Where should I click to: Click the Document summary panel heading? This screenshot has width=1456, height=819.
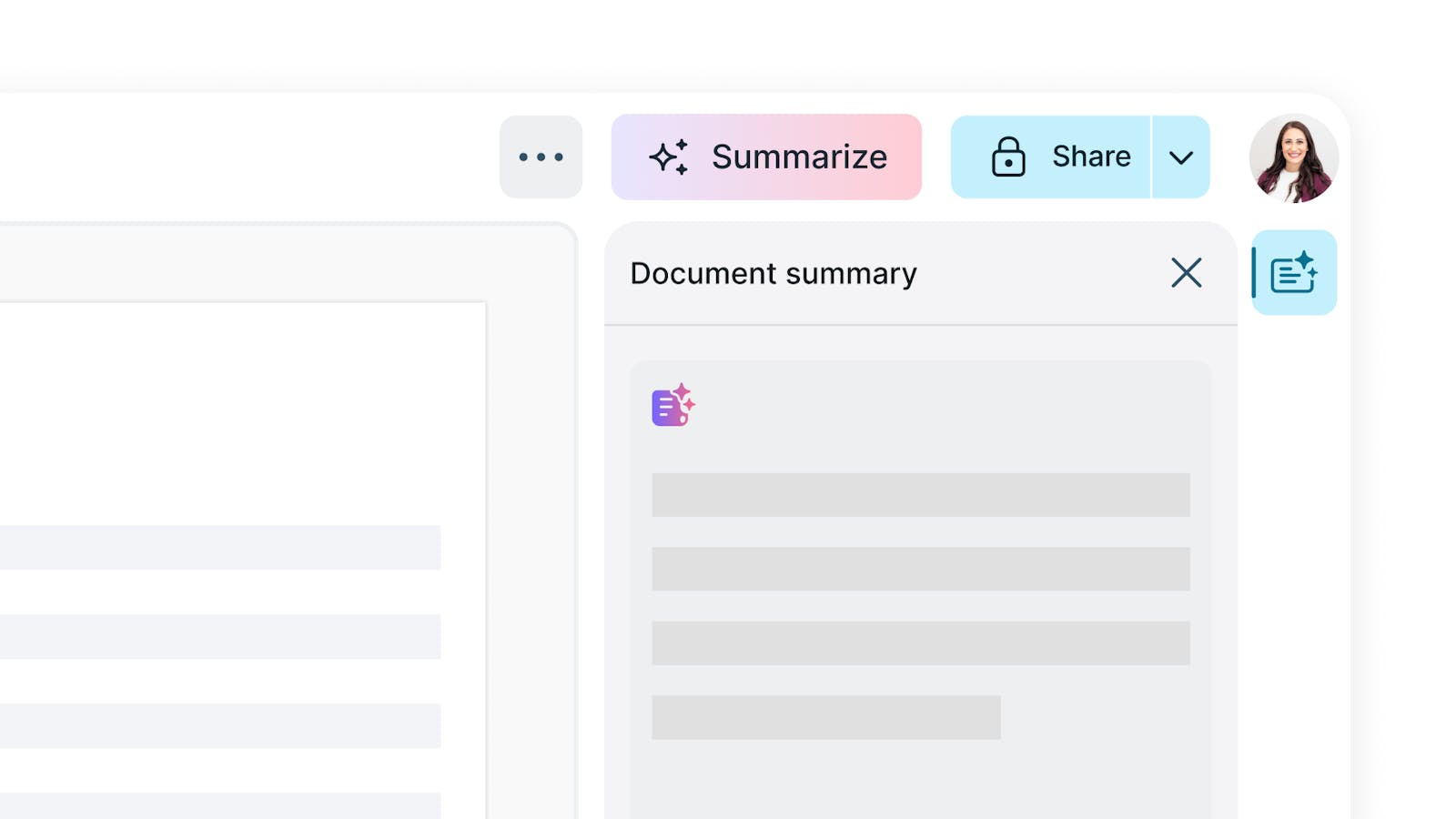tap(773, 273)
